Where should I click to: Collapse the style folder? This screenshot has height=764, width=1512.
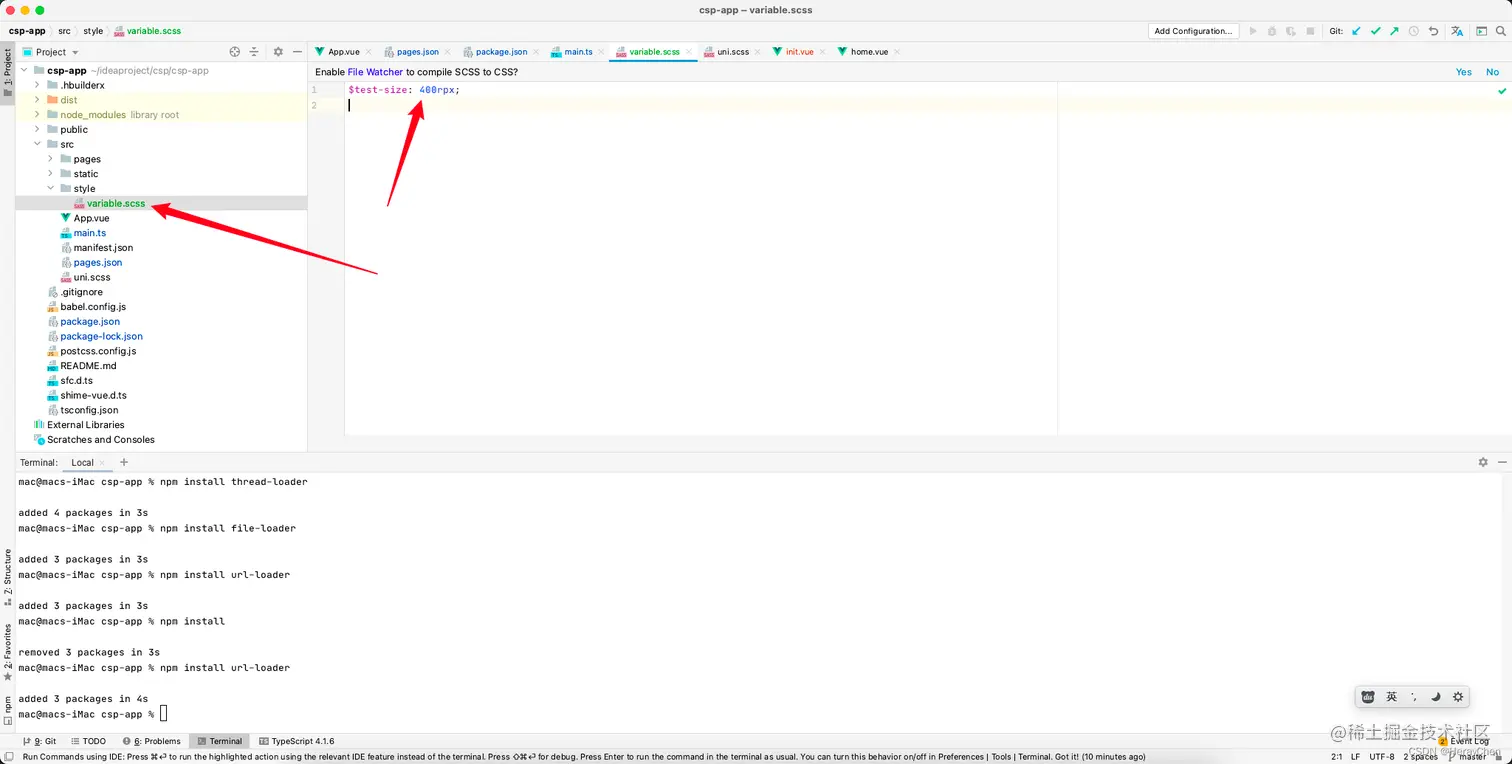tap(50, 188)
